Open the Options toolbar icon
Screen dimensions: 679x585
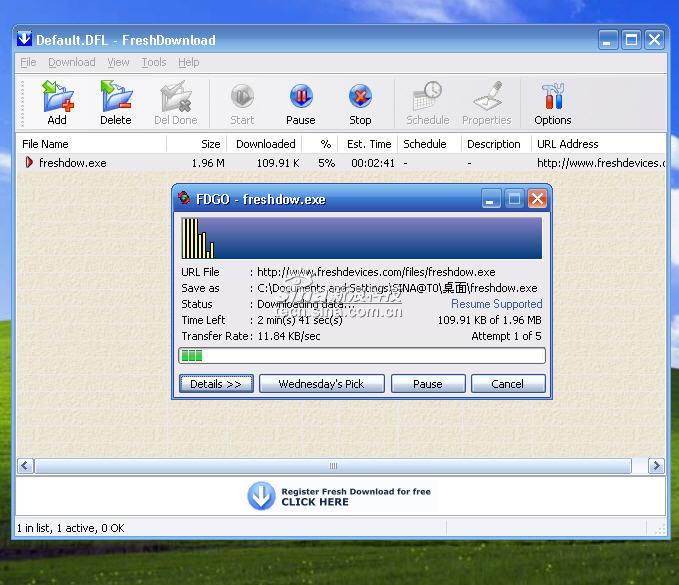click(x=553, y=96)
